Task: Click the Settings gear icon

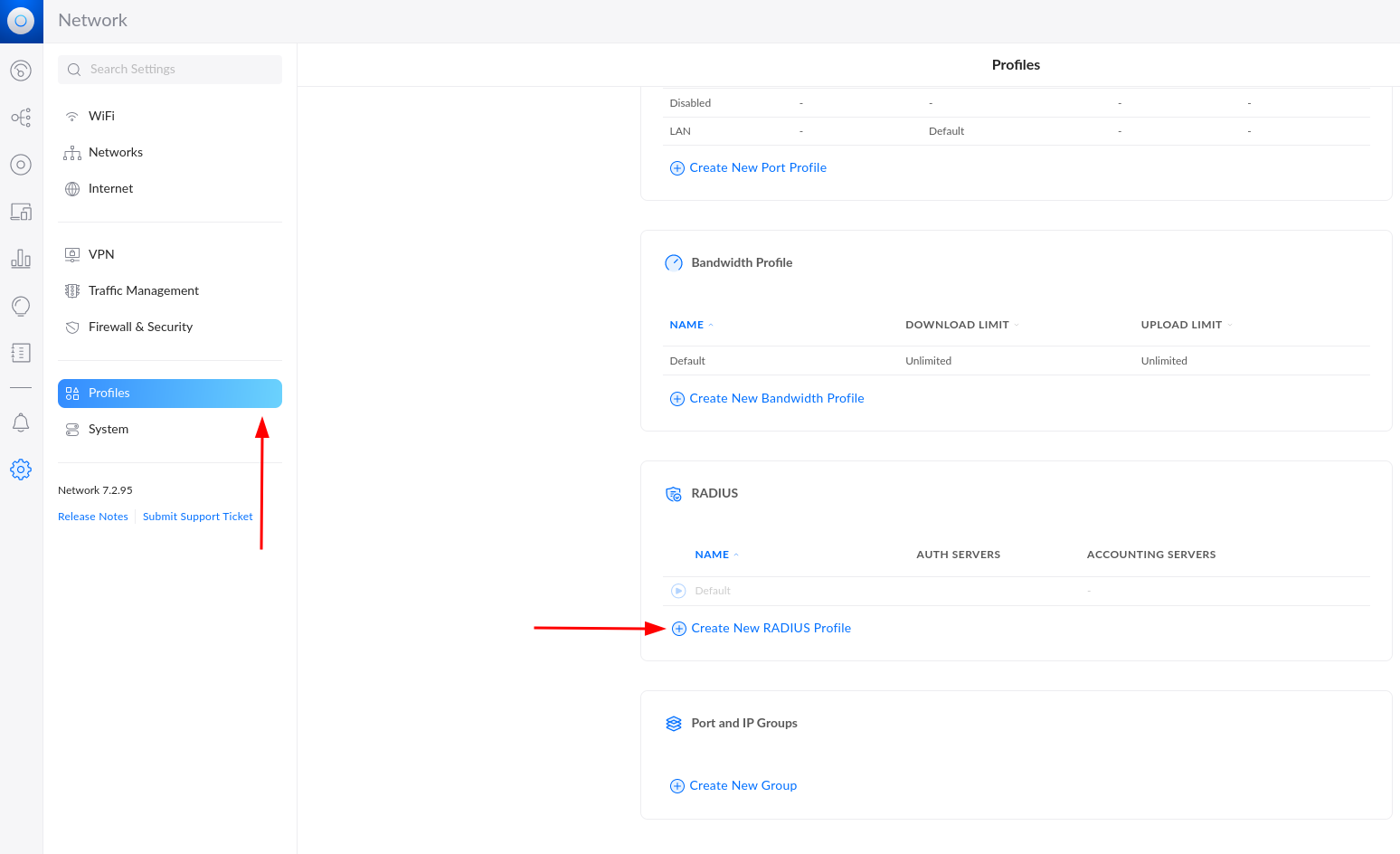Action: tap(21, 470)
